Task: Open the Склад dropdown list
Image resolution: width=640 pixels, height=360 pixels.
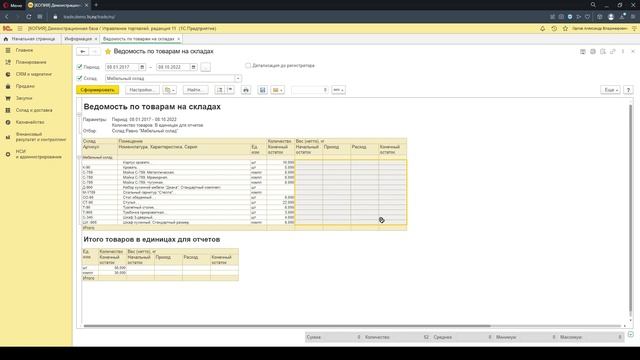Action: tap(238, 78)
